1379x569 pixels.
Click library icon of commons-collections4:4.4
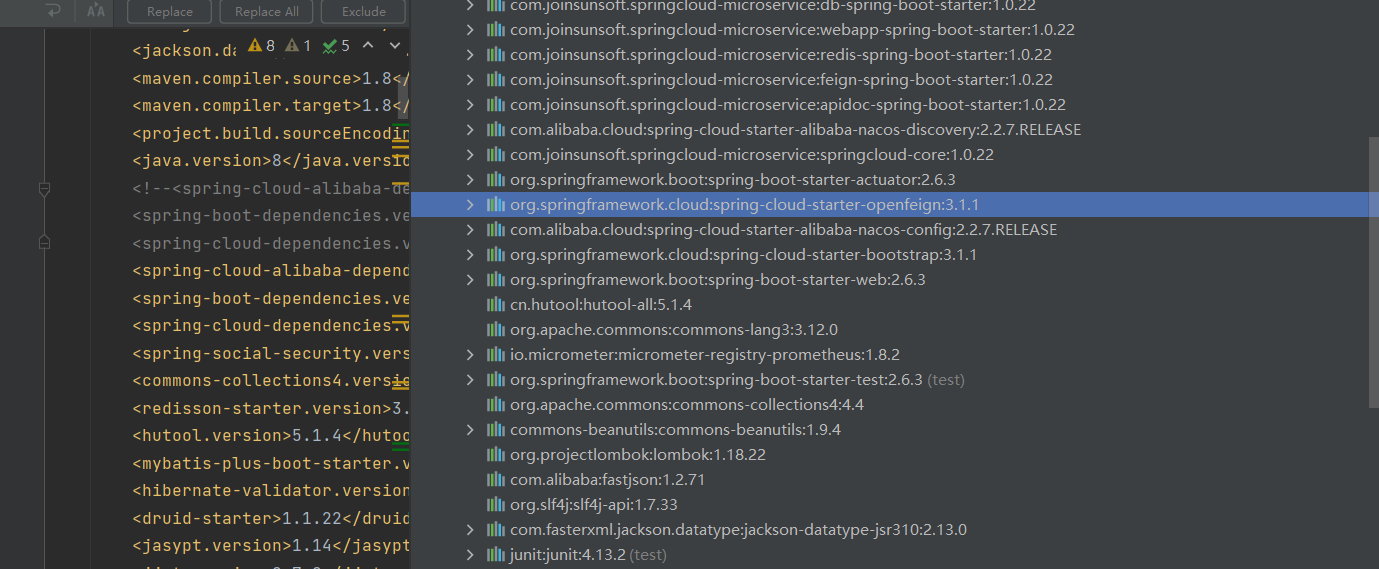[x=495, y=405]
